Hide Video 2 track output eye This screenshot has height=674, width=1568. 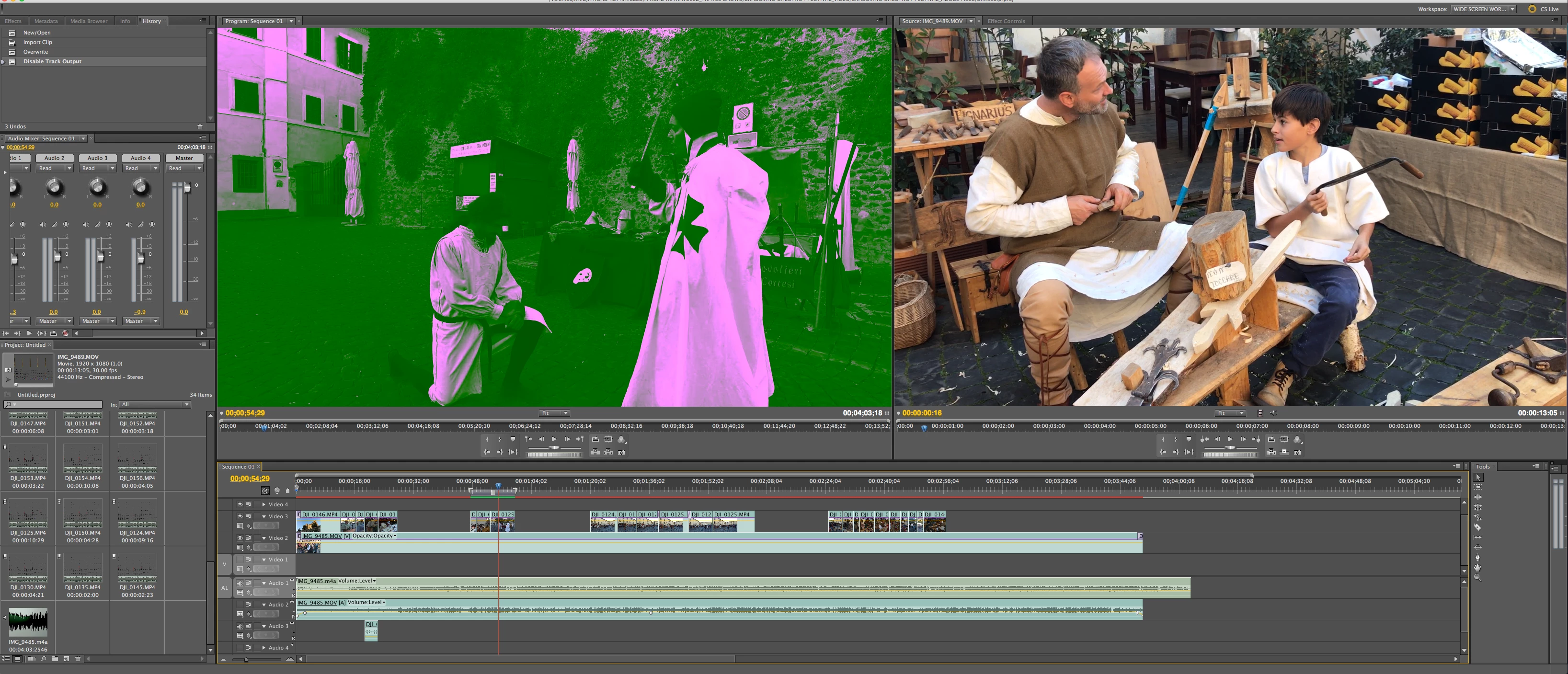coord(240,538)
